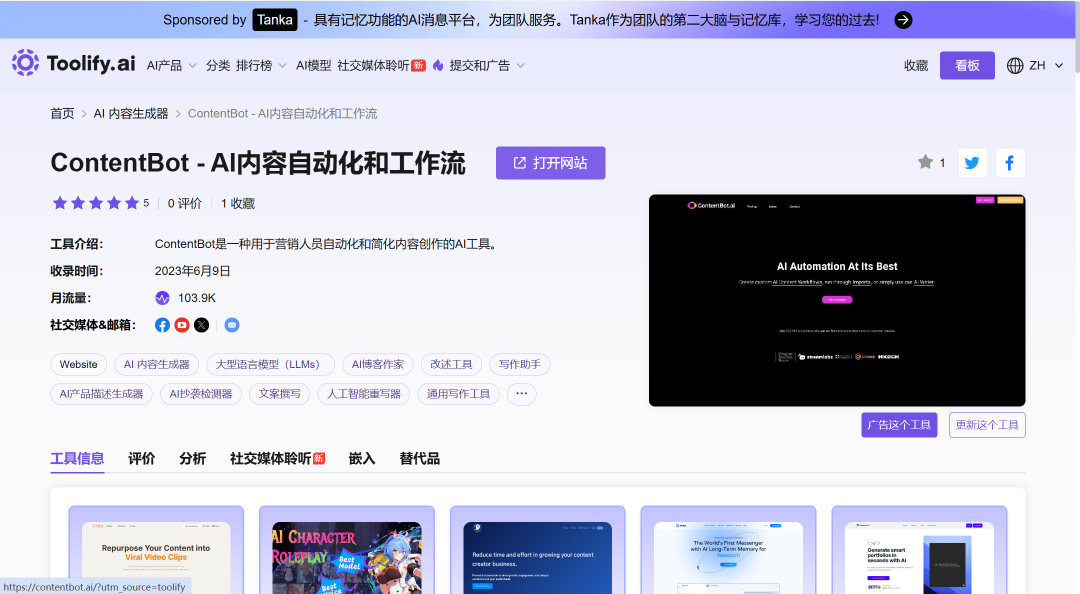Switch to the 分析 tab

[192, 459]
